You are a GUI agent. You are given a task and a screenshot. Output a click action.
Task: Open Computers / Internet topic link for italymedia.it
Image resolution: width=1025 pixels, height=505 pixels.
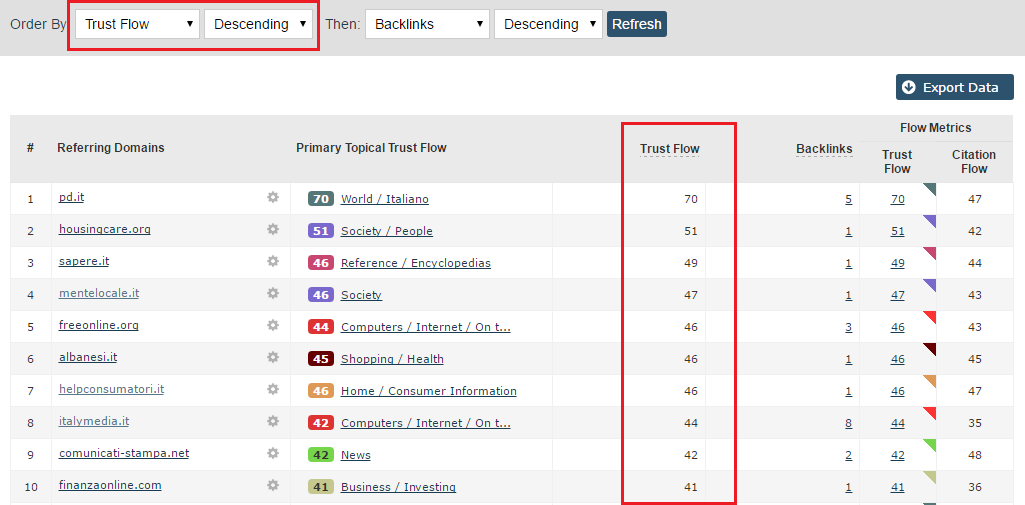pos(426,423)
